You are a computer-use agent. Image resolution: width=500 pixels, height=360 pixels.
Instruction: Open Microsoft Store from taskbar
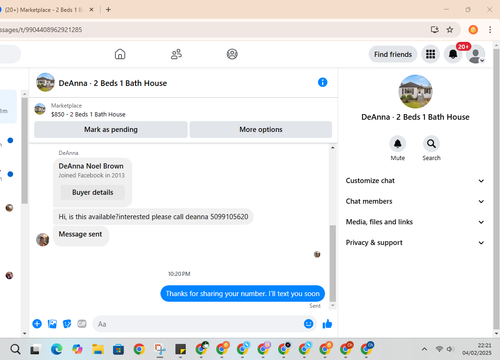pos(118,349)
